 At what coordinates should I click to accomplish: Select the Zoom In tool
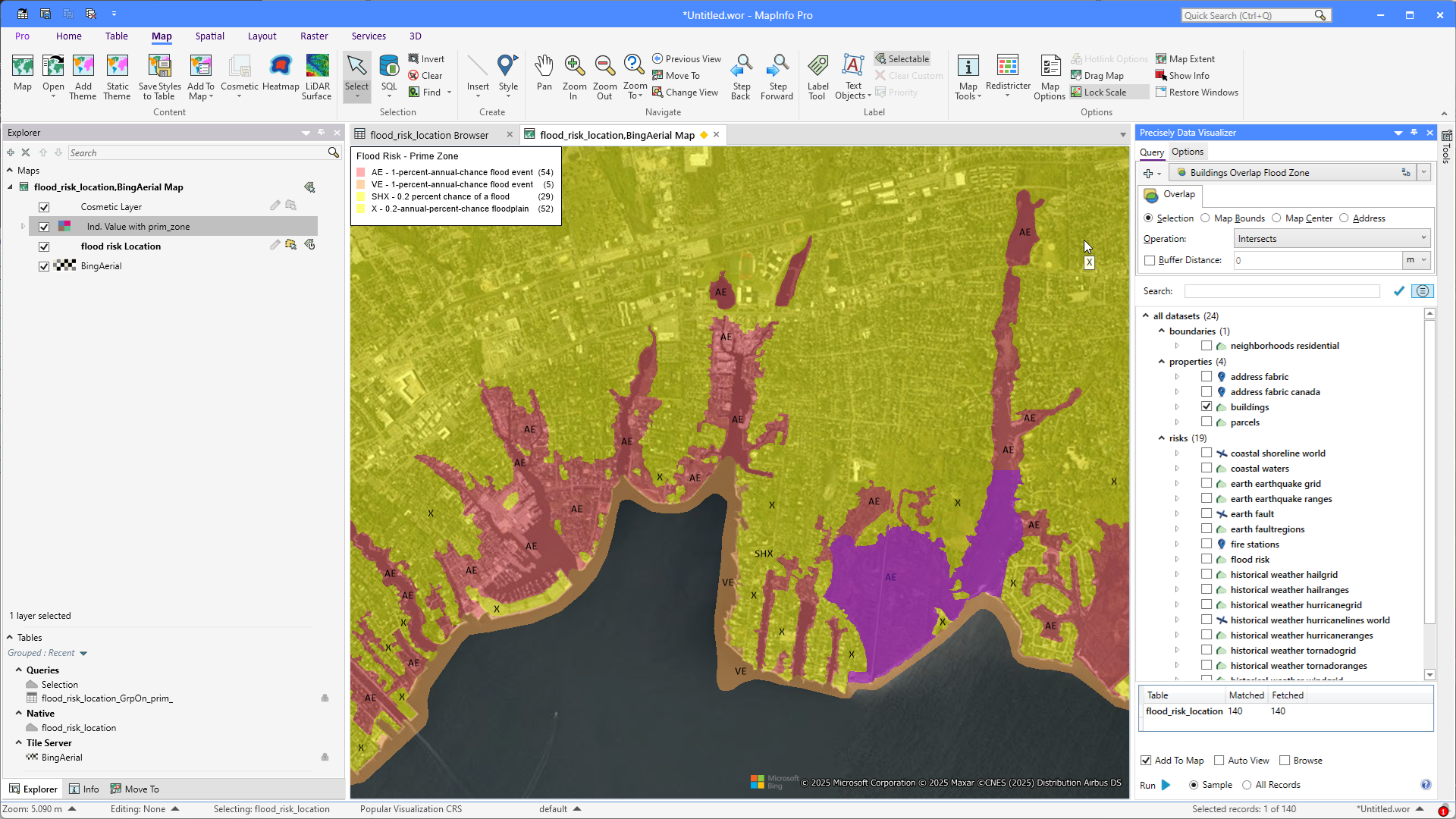(x=574, y=74)
